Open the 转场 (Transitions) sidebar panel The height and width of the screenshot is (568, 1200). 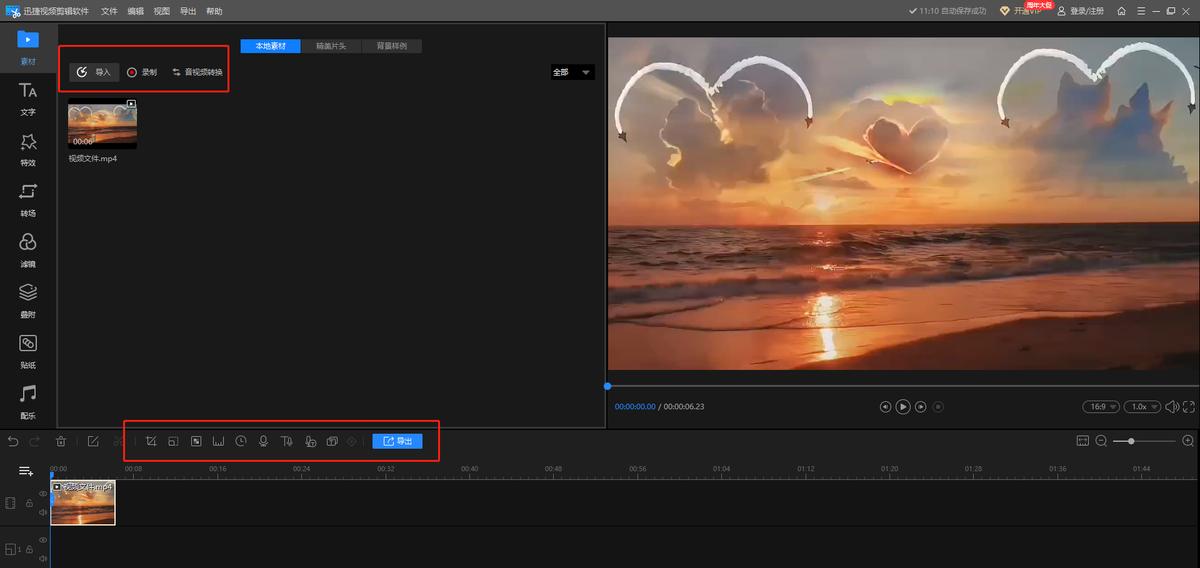[x=28, y=198]
